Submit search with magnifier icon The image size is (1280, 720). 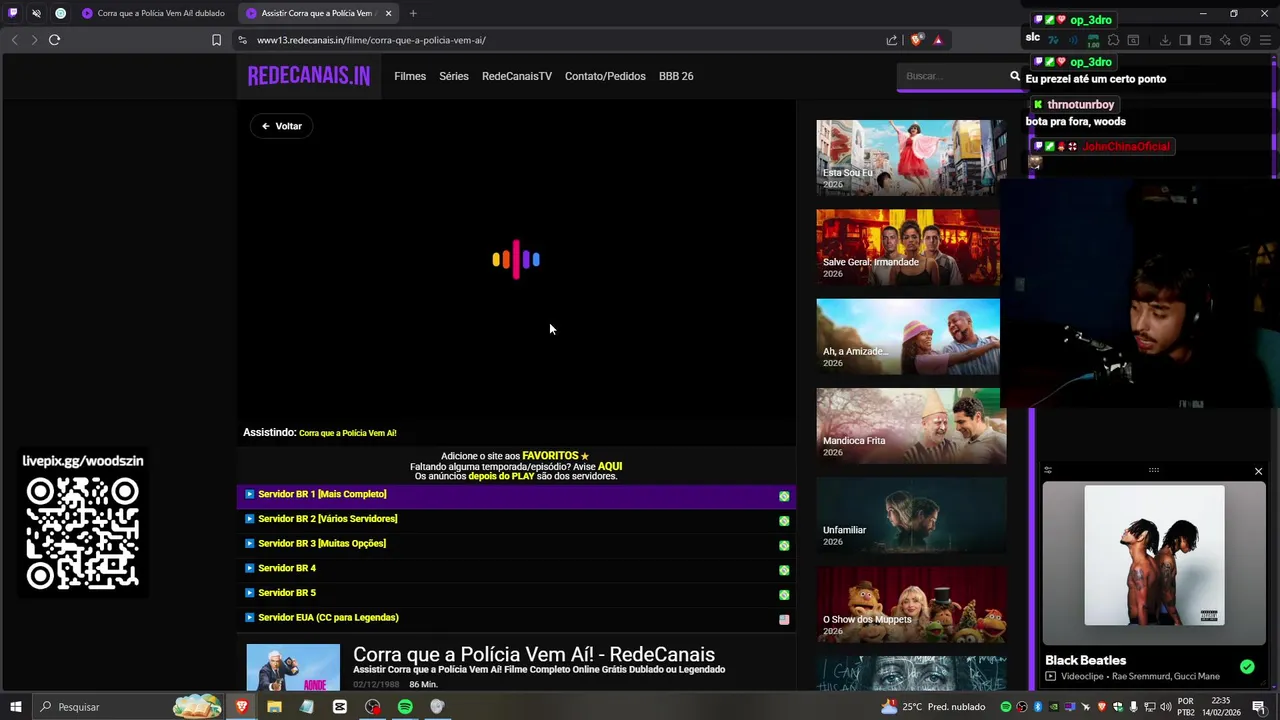click(x=1014, y=76)
